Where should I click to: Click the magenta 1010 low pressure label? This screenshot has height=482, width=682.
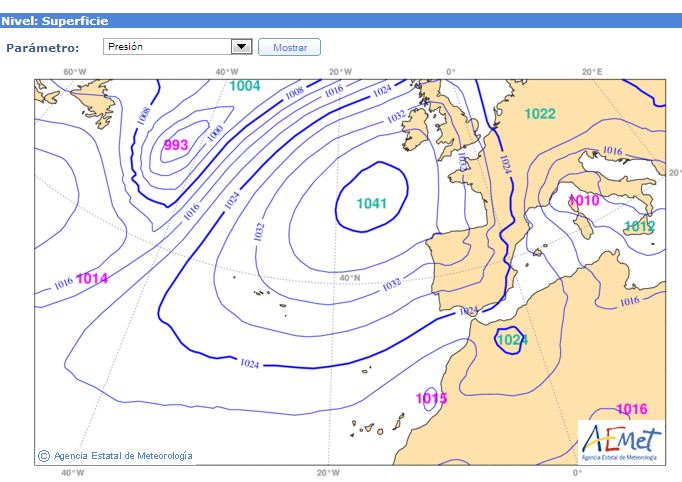584,201
